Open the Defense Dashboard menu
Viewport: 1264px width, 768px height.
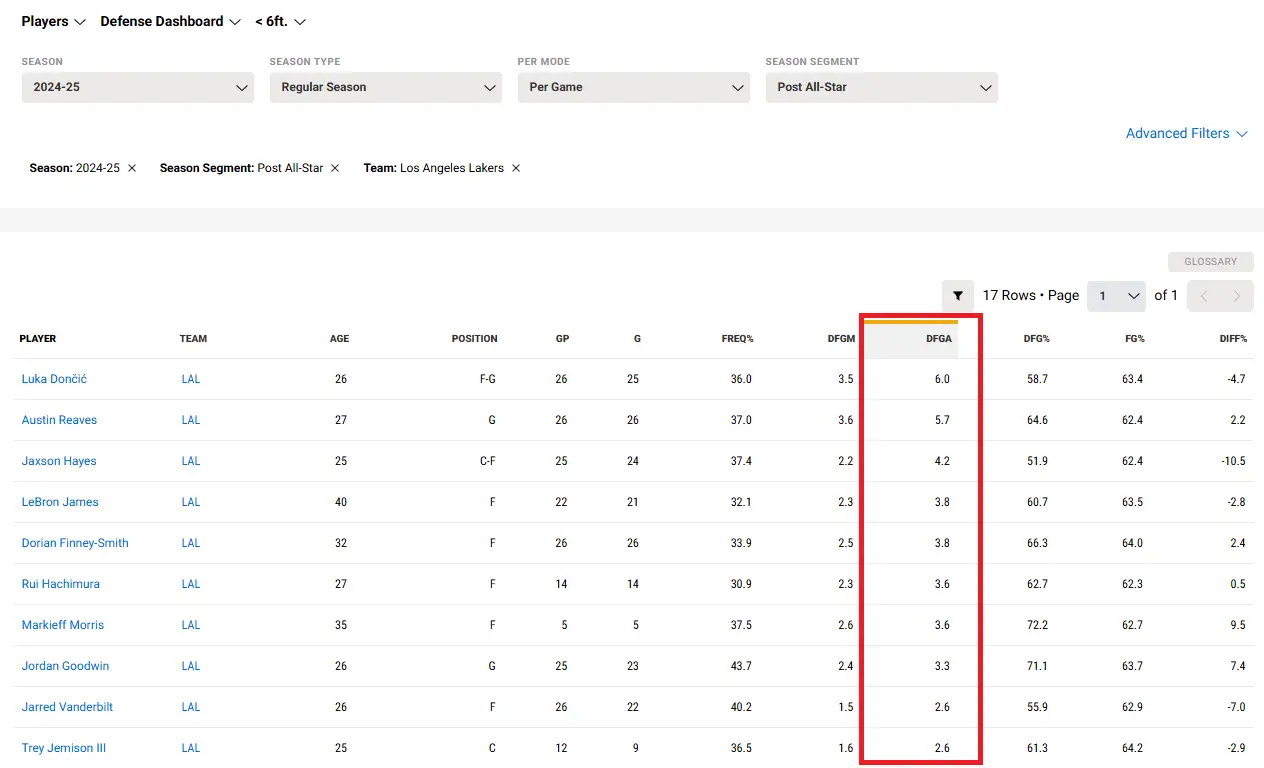point(171,21)
